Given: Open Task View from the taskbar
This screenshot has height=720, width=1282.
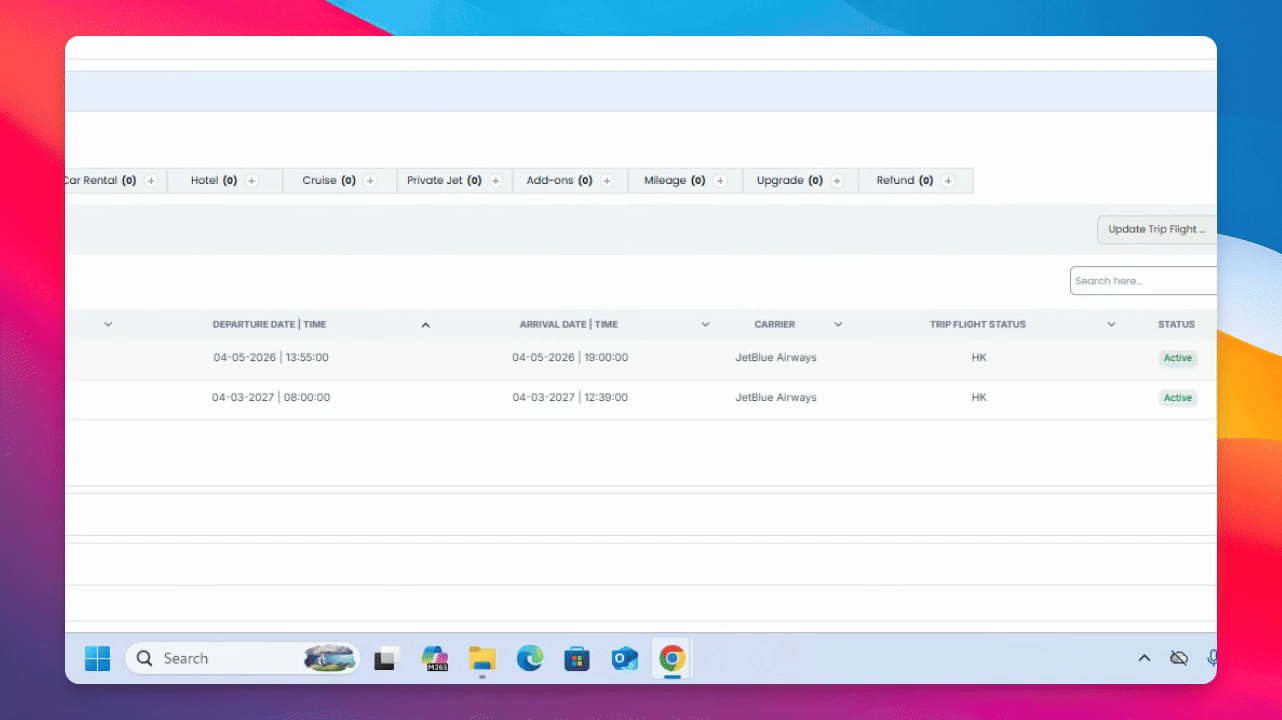Looking at the screenshot, I should click(386, 658).
